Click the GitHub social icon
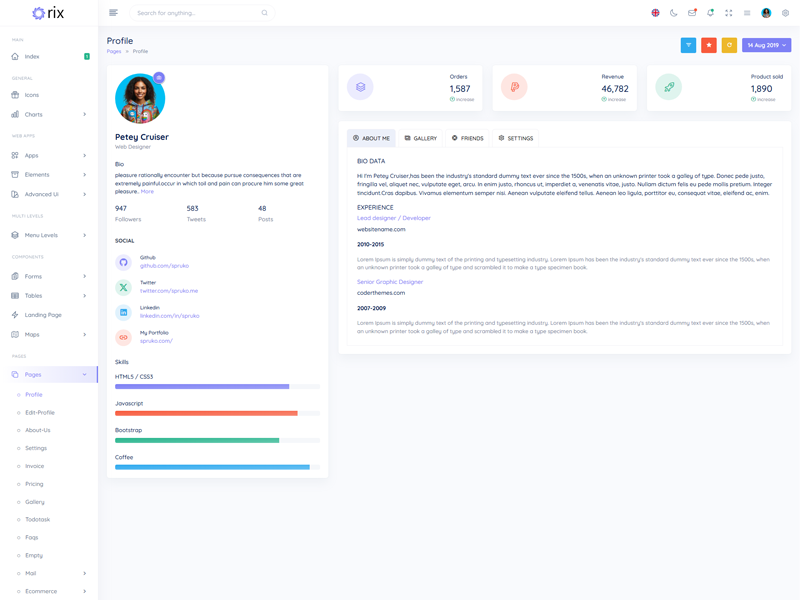This screenshot has width=800, height=600. pyautogui.click(x=123, y=262)
